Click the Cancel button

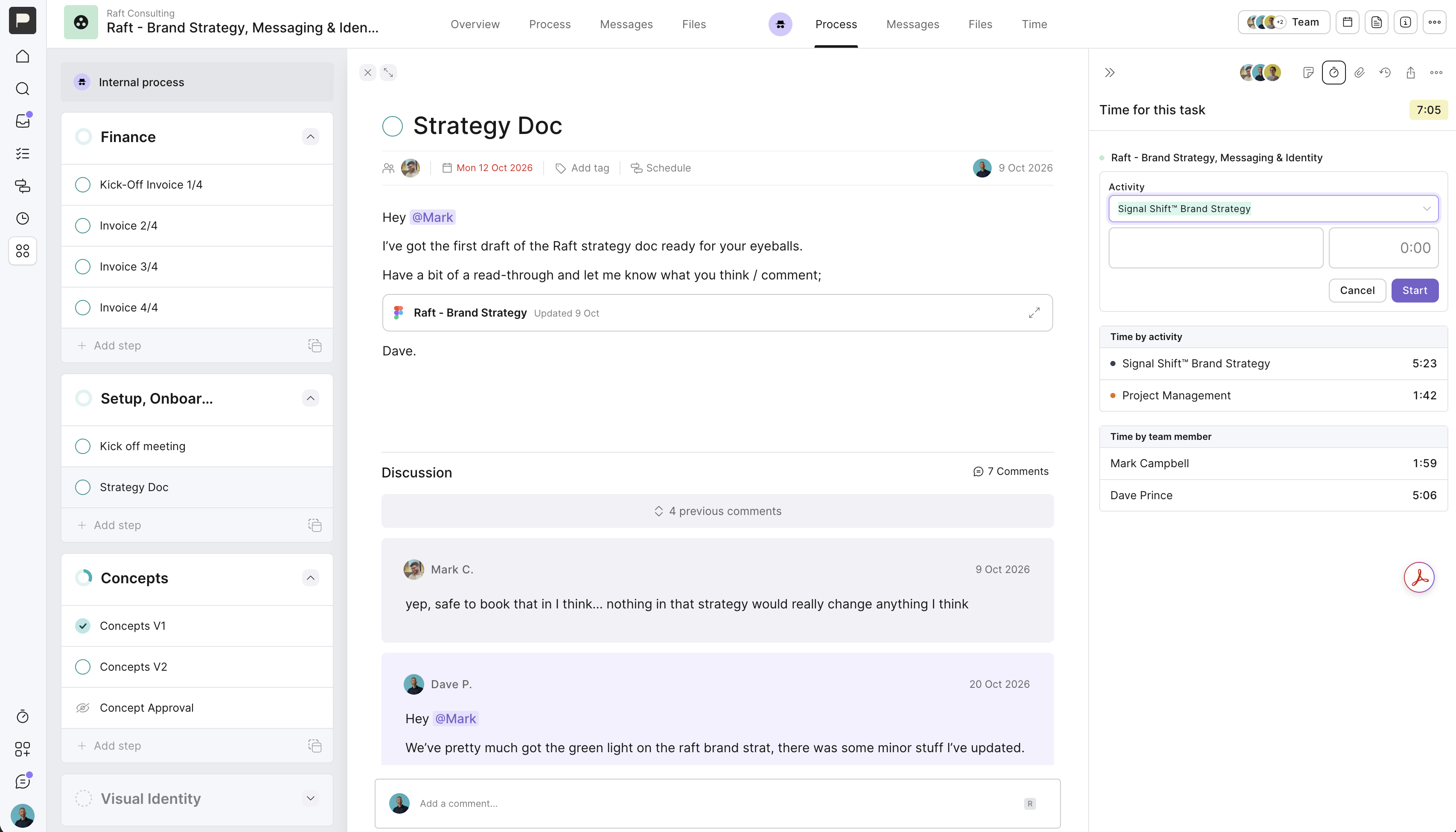point(1357,290)
